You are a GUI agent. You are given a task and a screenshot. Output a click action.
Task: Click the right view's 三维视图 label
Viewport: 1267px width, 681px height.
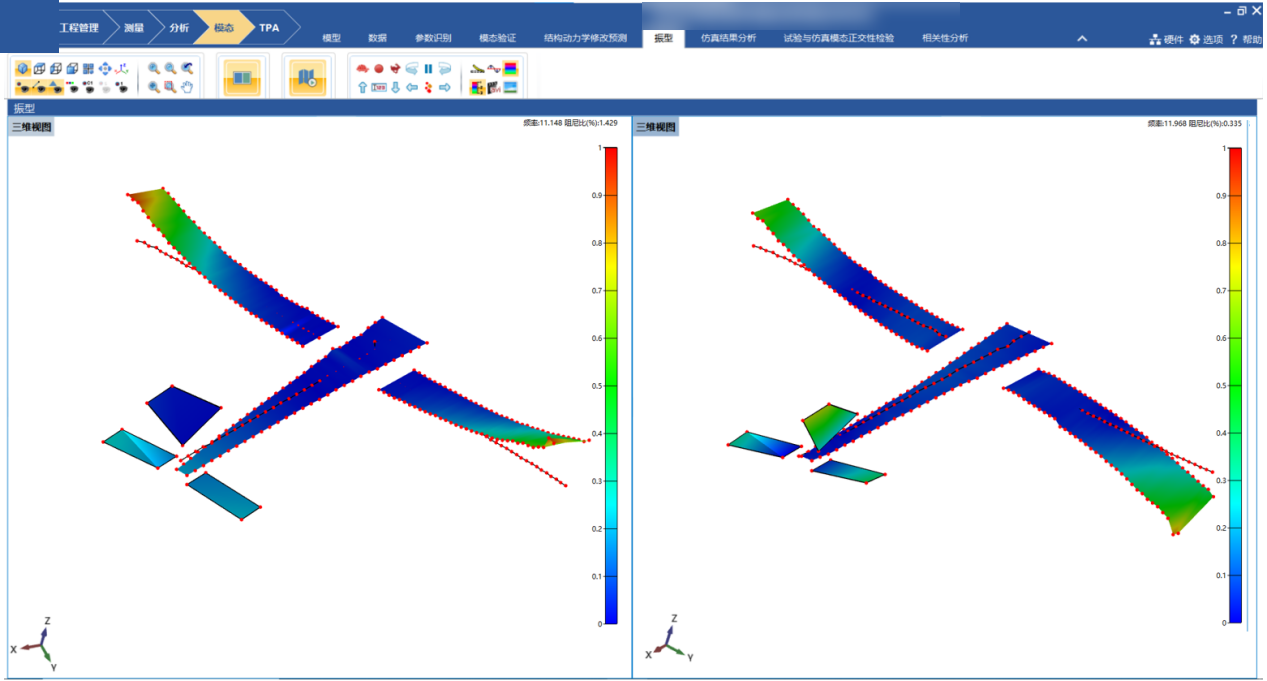click(x=656, y=127)
